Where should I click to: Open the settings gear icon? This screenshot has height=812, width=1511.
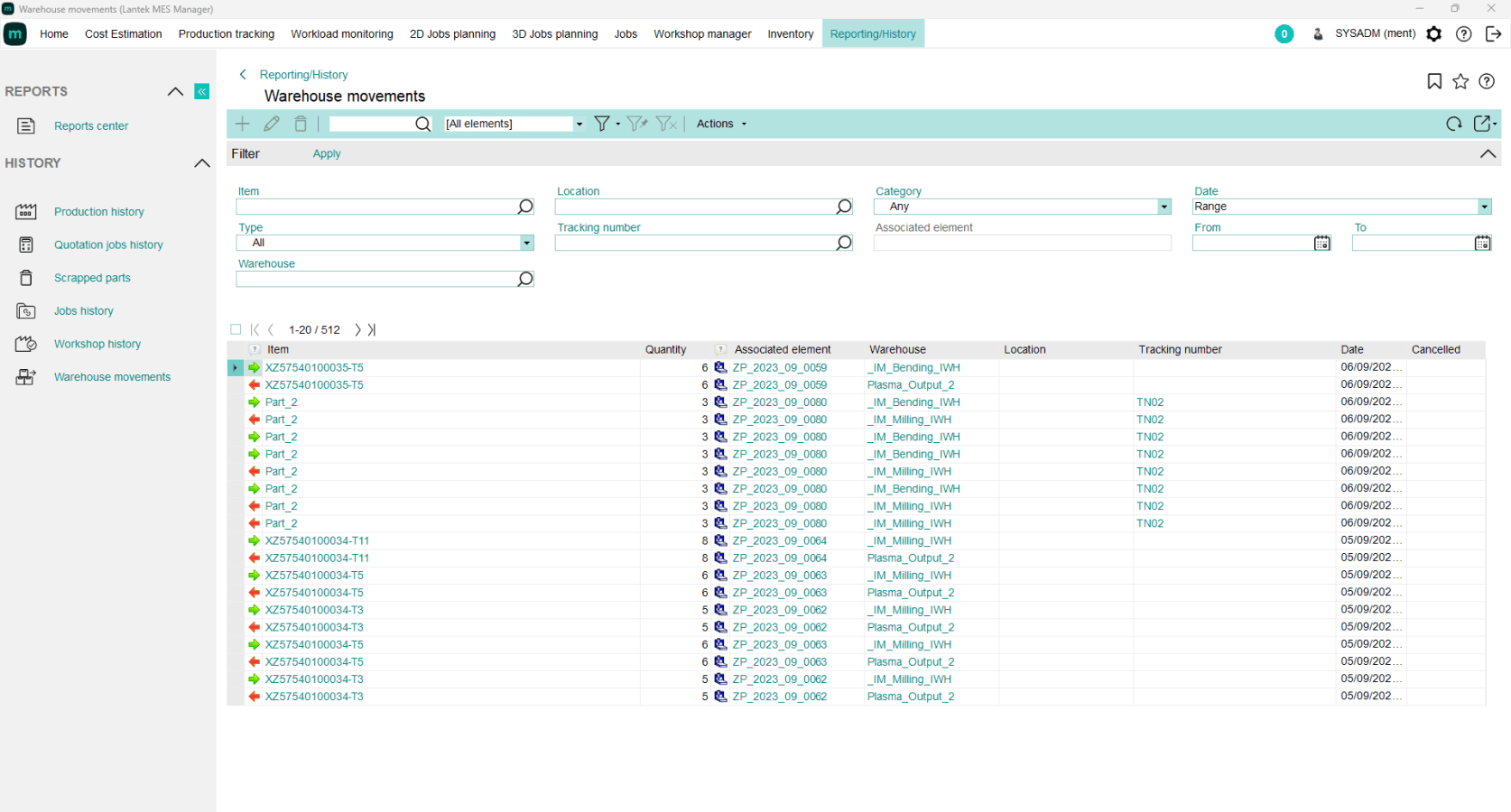pyautogui.click(x=1433, y=34)
